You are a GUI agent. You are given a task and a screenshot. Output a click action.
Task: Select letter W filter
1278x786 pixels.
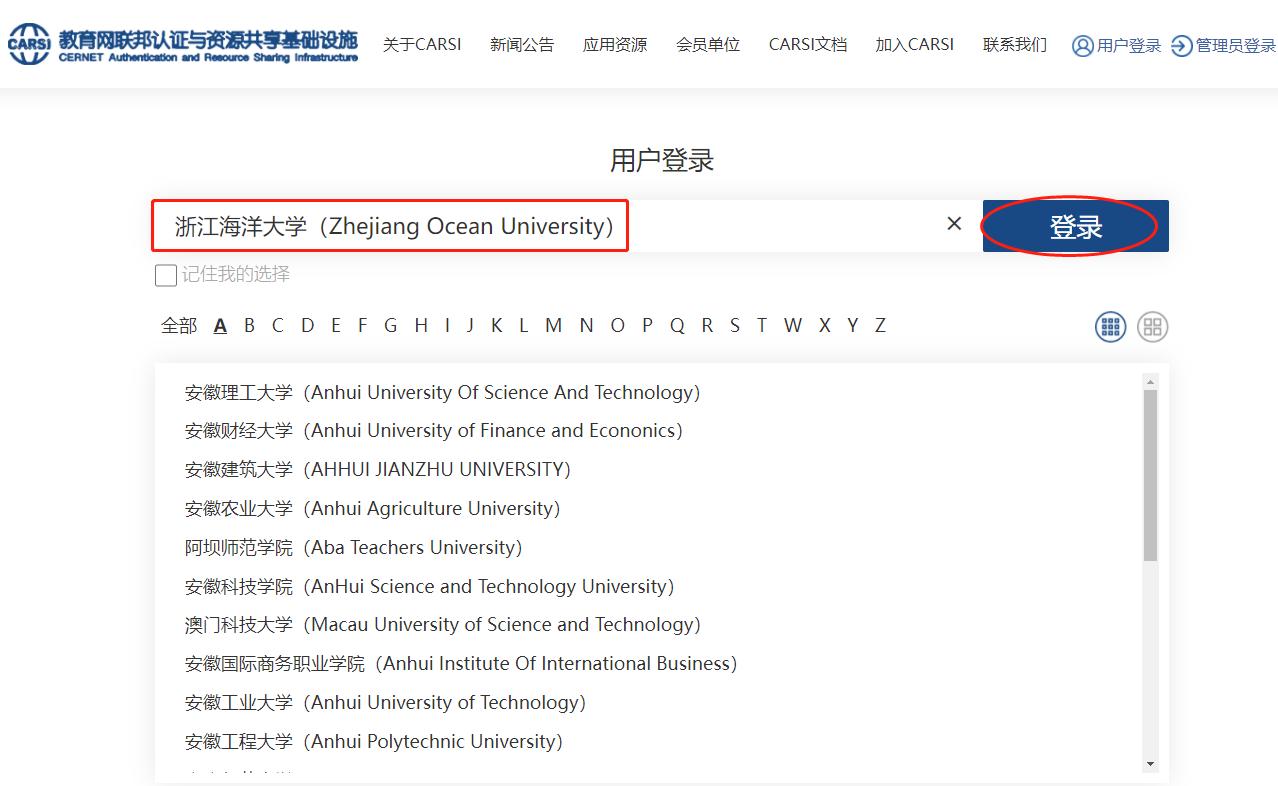793,325
